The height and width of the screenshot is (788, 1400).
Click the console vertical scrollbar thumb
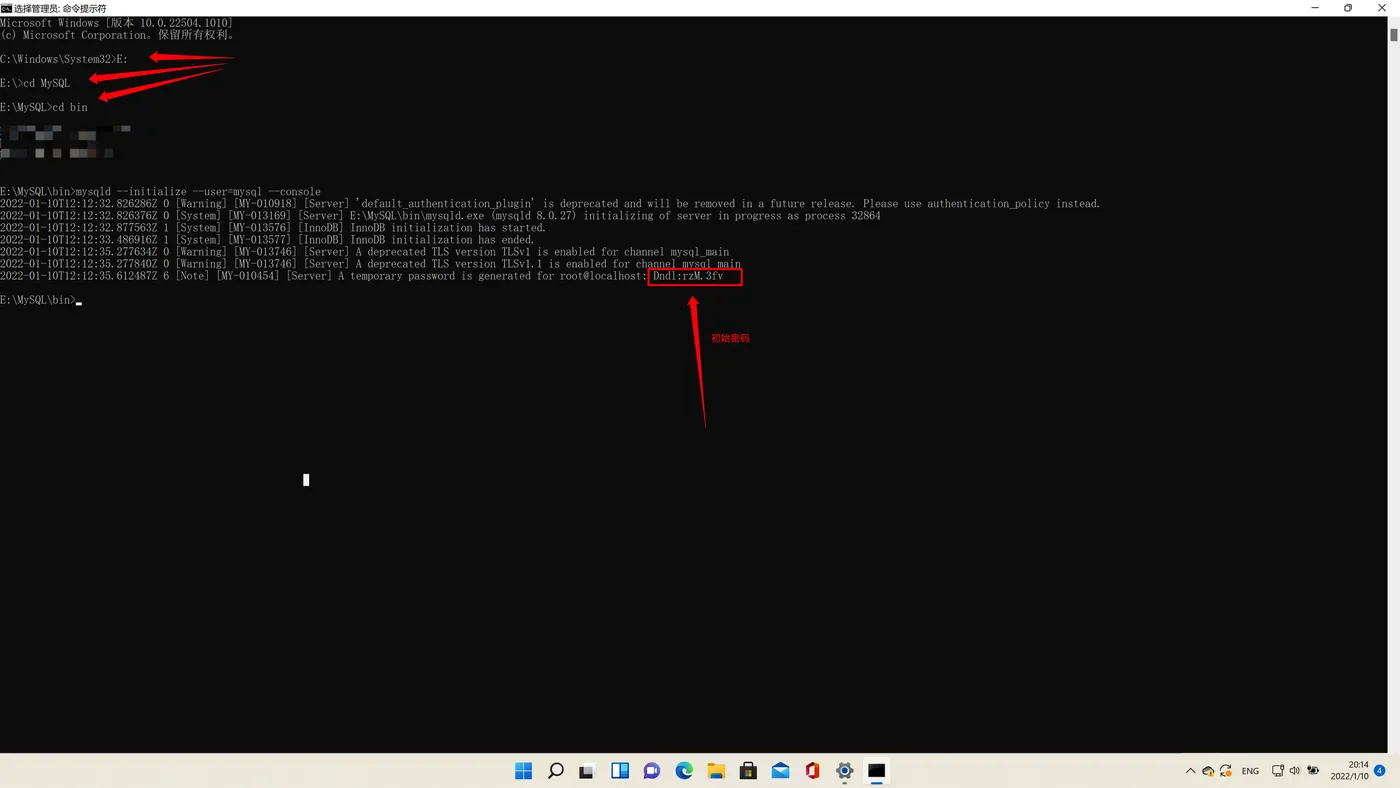(x=1393, y=35)
